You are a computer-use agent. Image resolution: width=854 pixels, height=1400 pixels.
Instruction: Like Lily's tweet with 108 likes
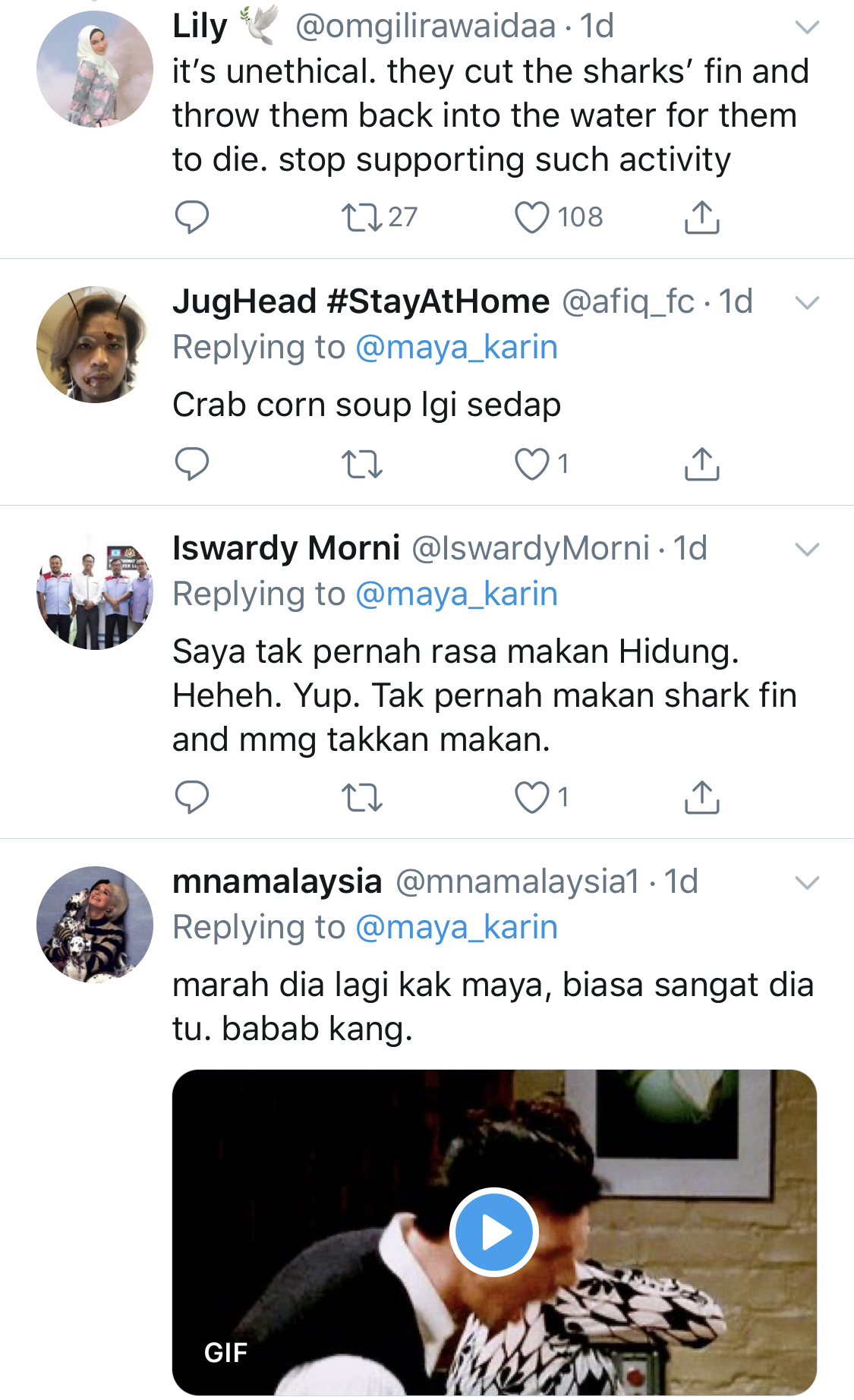coord(531,217)
